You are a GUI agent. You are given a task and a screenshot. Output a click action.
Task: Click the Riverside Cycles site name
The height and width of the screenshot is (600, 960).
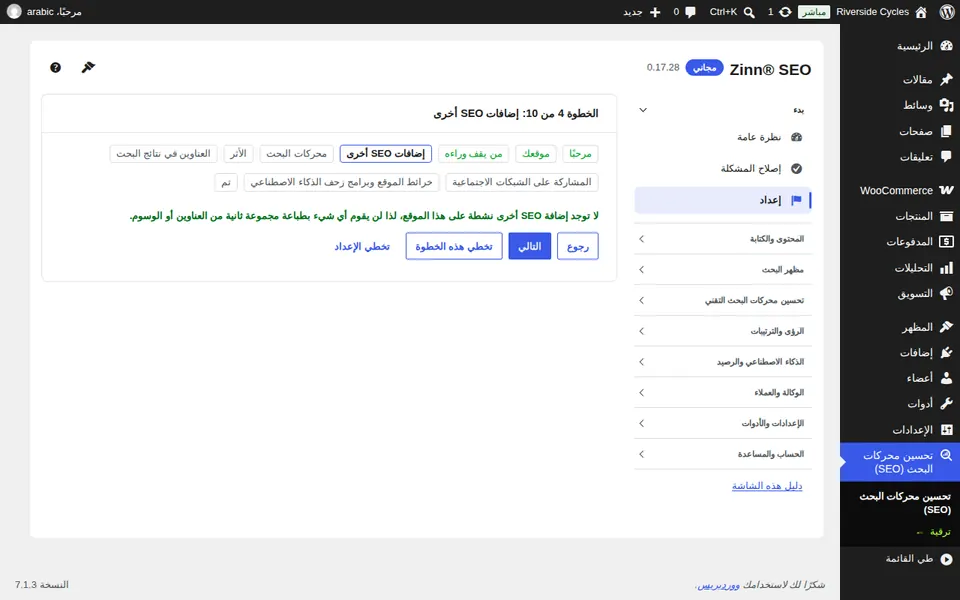pos(872,12)
